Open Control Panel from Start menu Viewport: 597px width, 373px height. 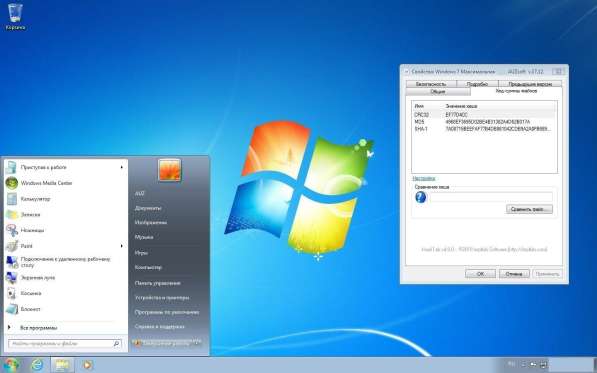click(158, 283)
